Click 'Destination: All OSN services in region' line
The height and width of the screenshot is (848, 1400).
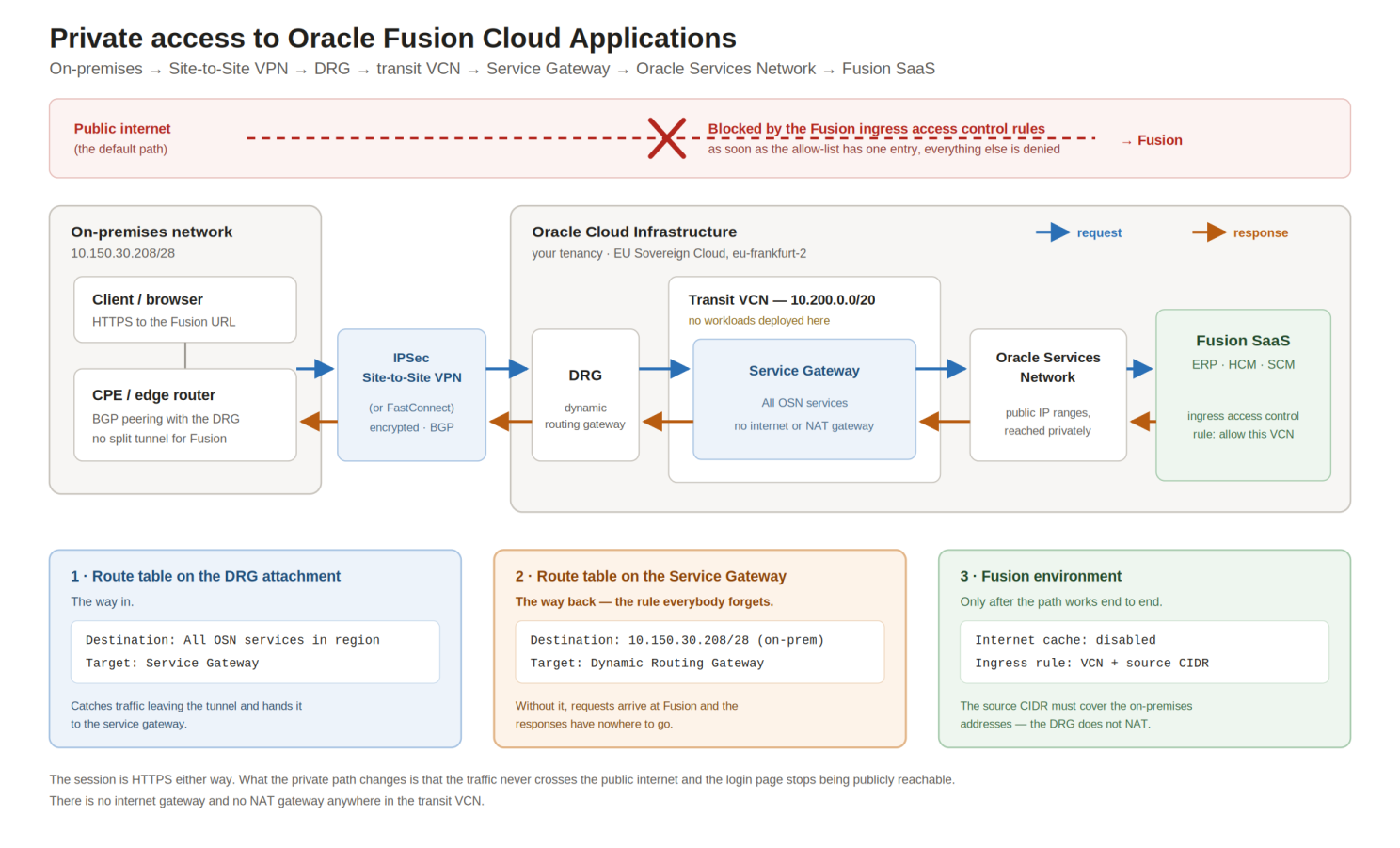point(232,640)
